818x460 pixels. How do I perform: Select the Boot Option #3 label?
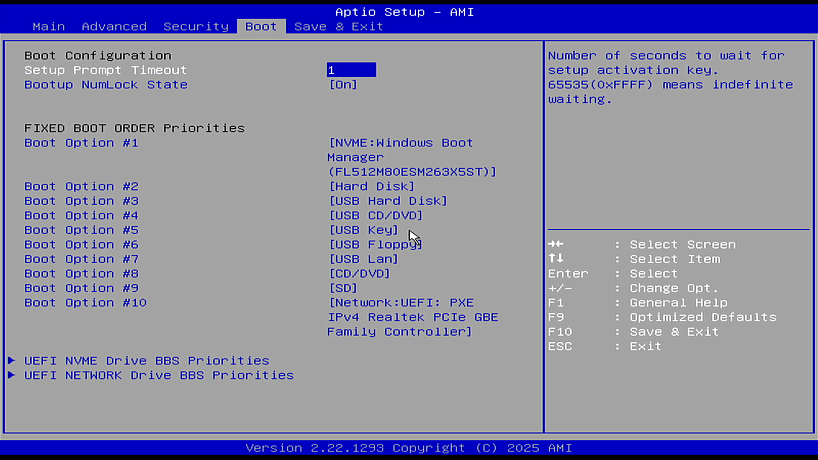coord(81,201)
